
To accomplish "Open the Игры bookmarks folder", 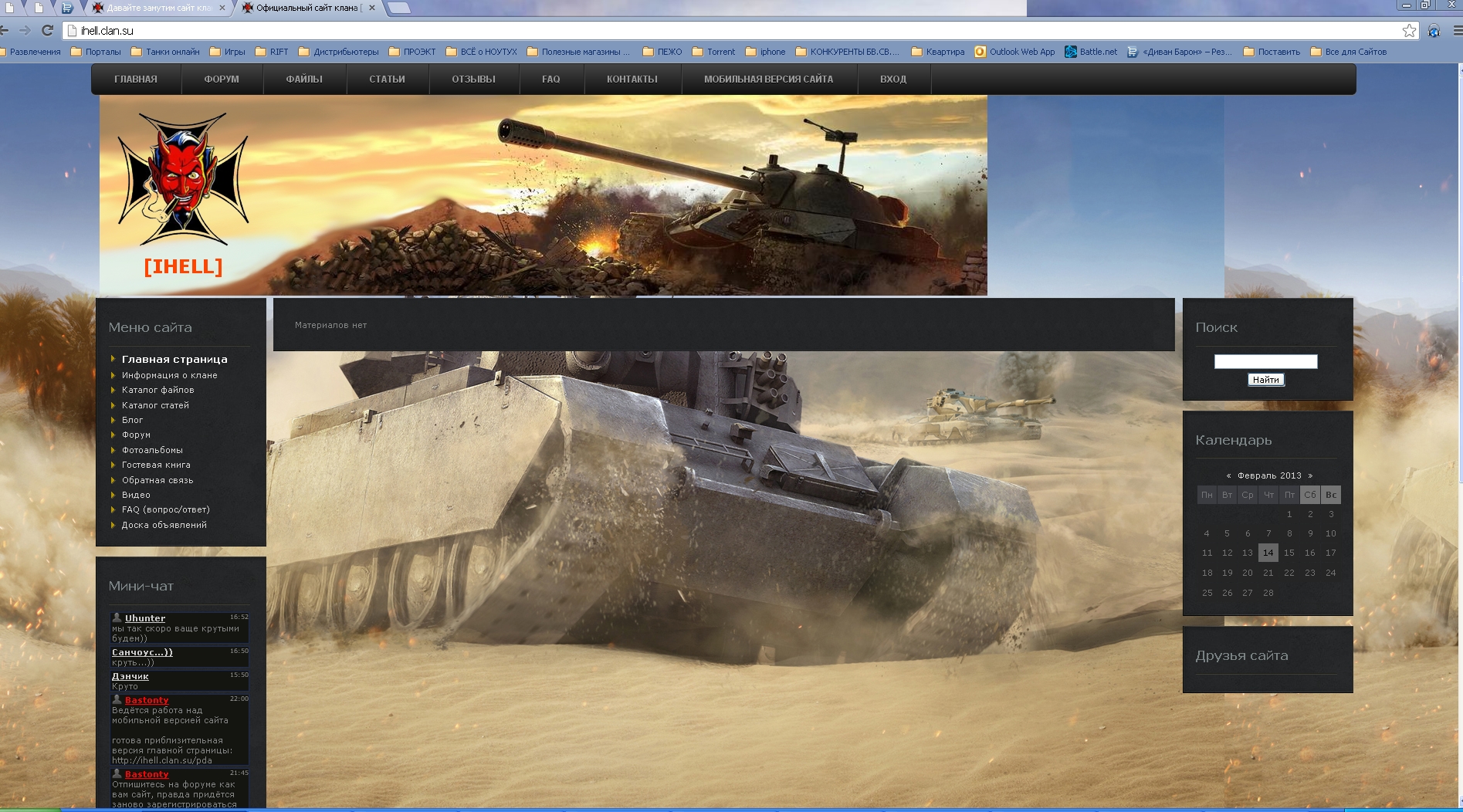I will point(227,52).
